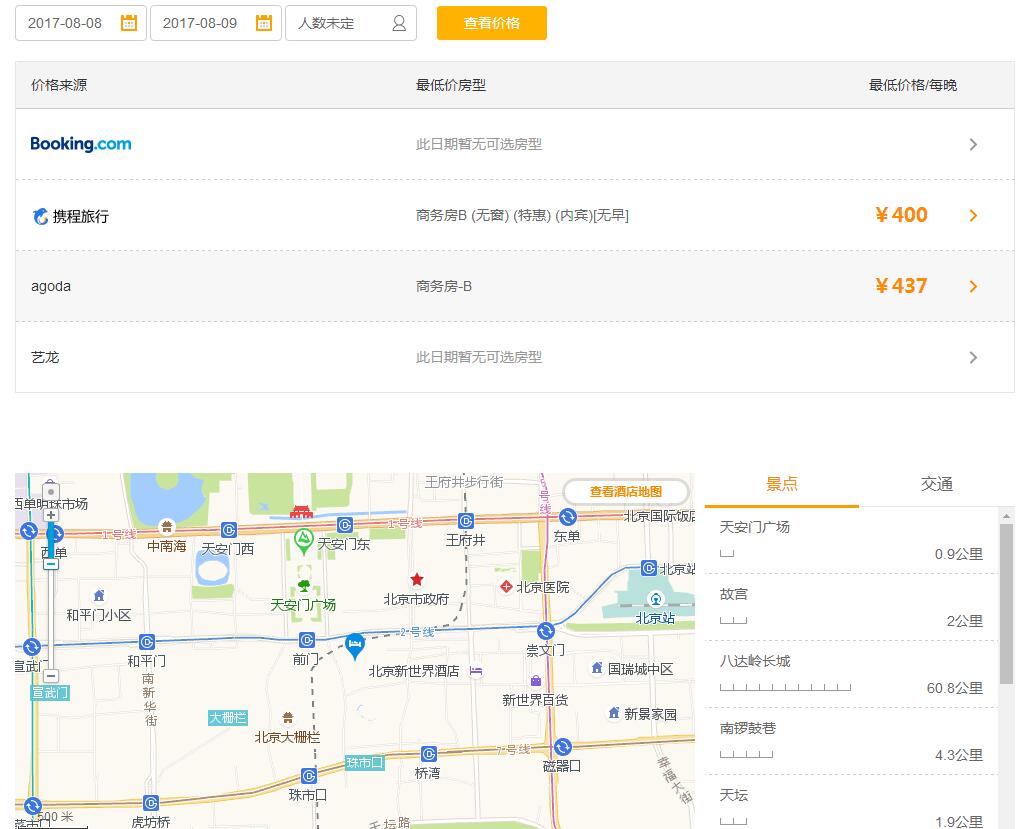This screenshot has width=1016, height=829.
Task: Zoom in the map with plus button
Action: coord(51,515)
